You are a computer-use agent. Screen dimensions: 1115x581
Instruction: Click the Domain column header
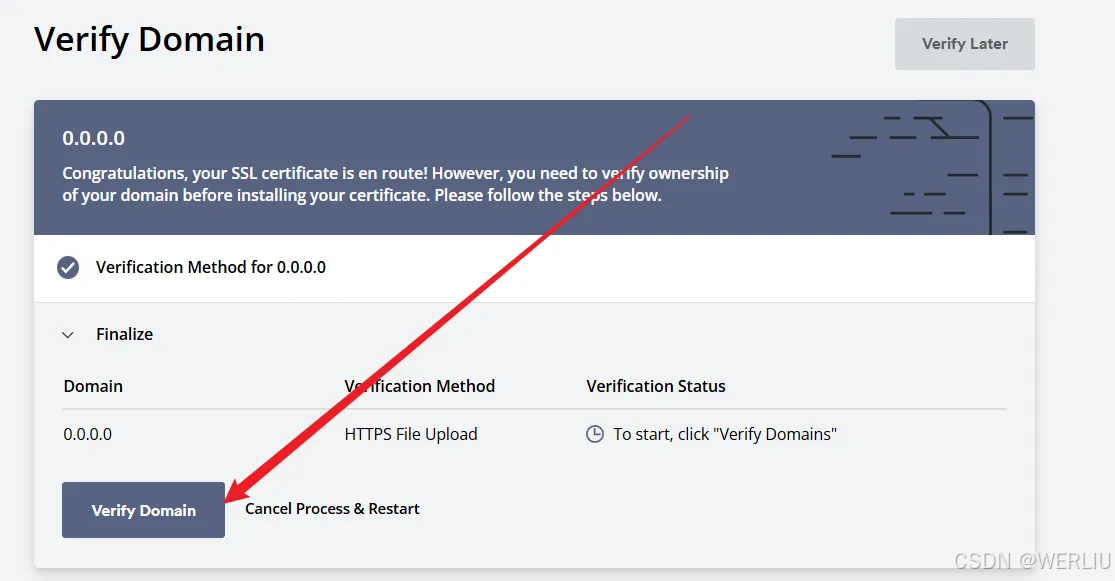[93, 386]
